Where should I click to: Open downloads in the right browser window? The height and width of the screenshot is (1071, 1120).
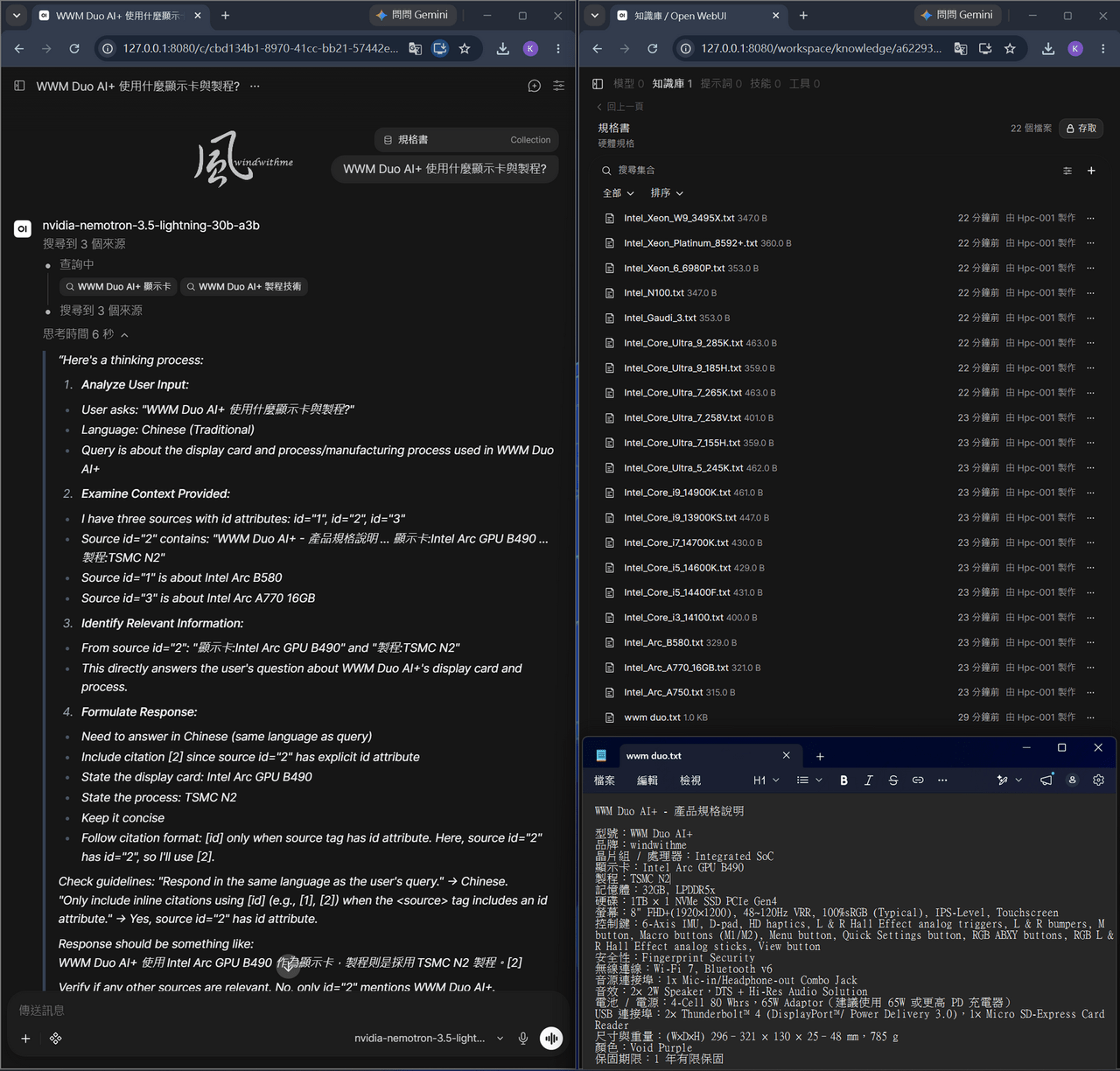[x=1048, y=49]
